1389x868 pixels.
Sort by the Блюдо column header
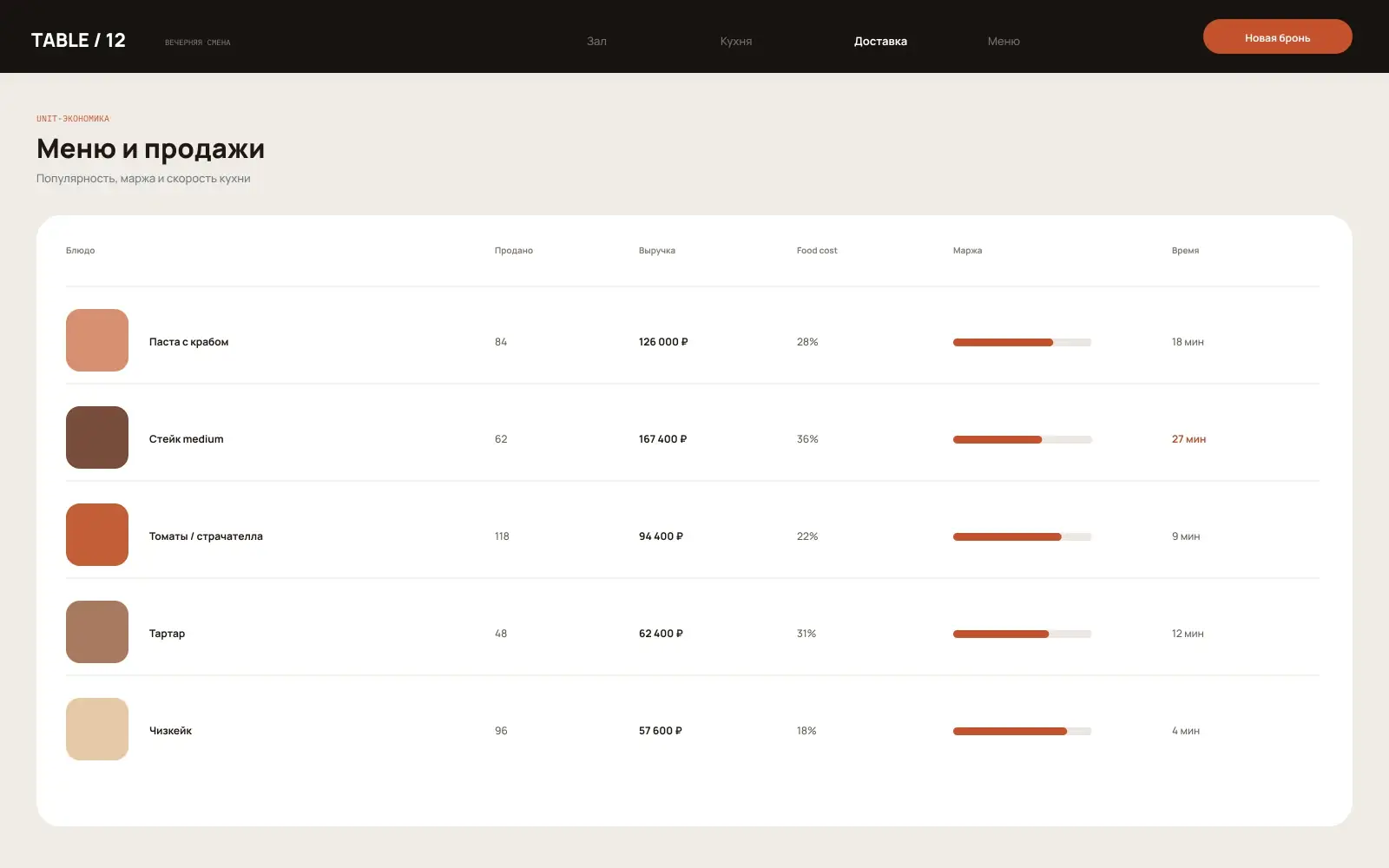pos(80,250)
